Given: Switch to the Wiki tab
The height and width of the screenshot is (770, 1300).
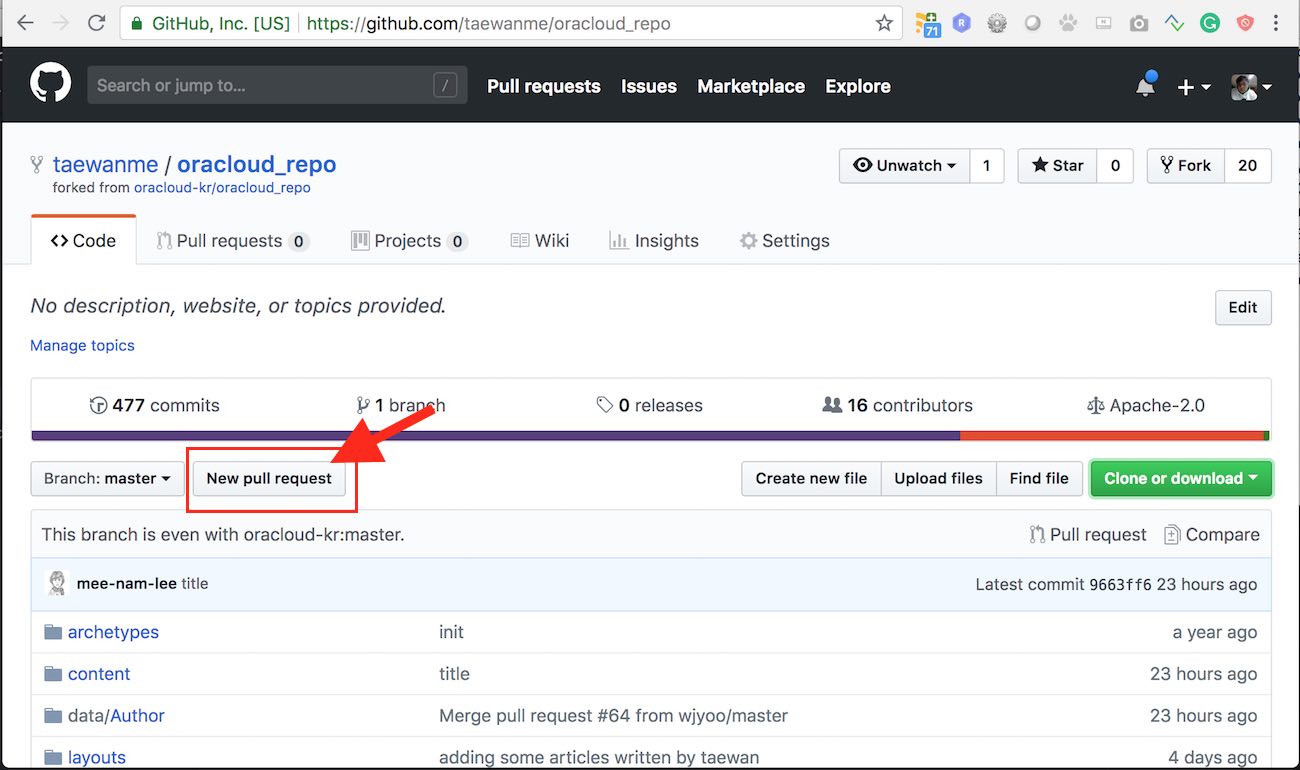Looking at the screenshot, I should point(540,240).
